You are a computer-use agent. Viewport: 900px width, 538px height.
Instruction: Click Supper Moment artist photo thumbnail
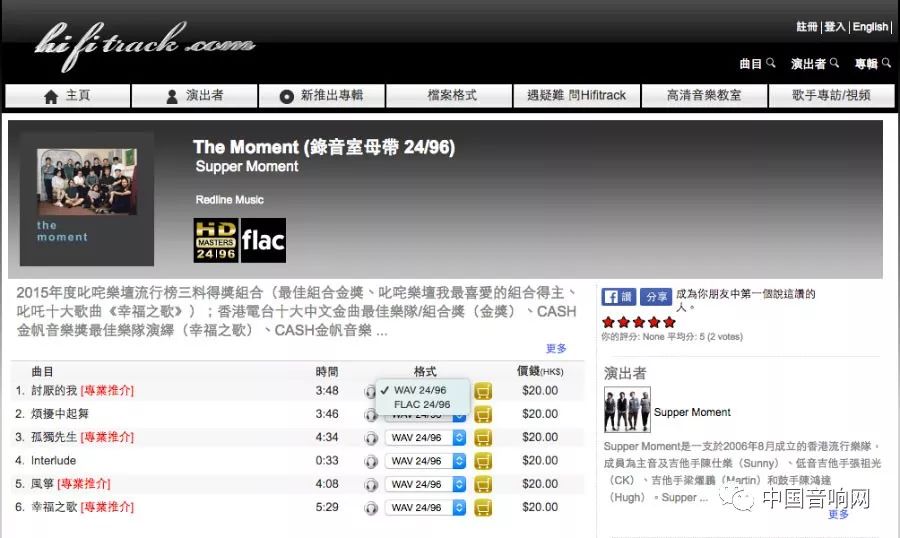coord(627,409)
